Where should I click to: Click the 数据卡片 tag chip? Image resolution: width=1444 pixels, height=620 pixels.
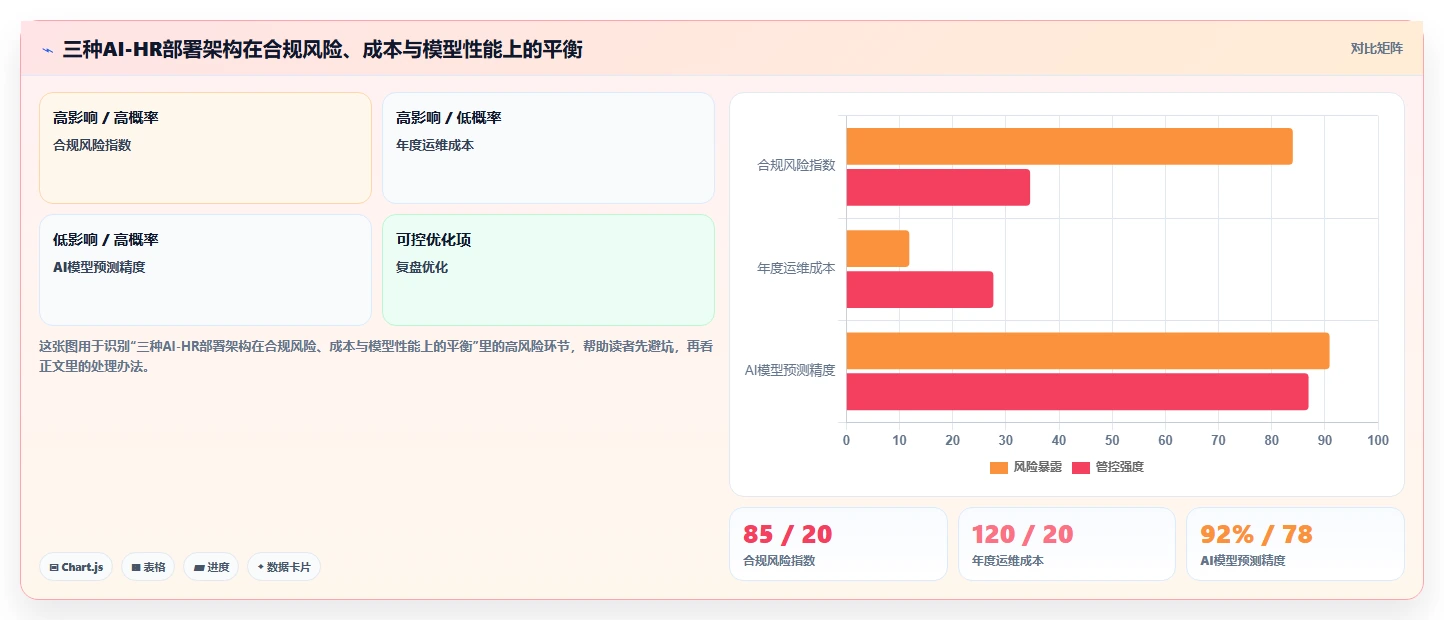click(x=284, y=567)
